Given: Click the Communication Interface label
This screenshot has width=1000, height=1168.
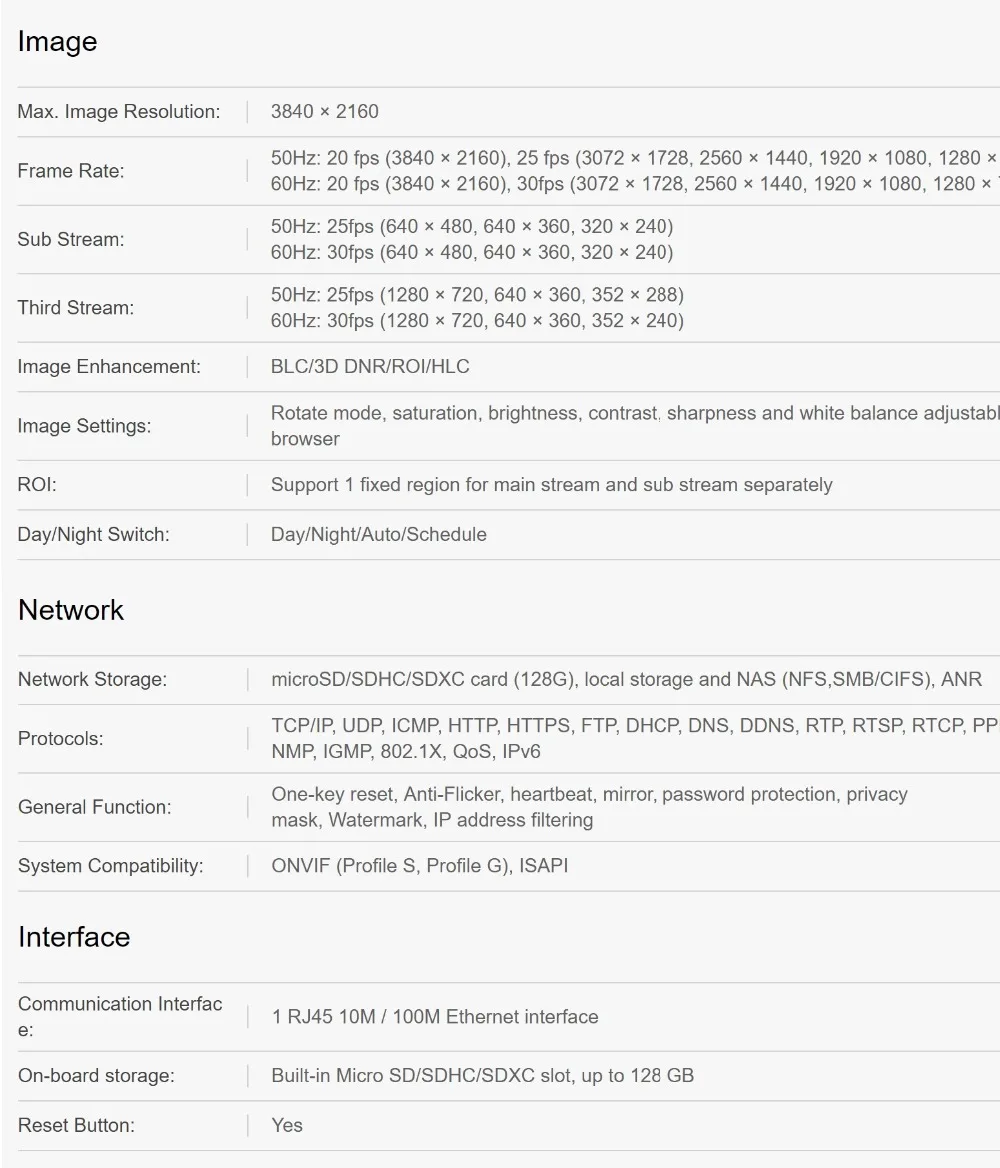Looking at the screenshot, I should click(120, 1017).
